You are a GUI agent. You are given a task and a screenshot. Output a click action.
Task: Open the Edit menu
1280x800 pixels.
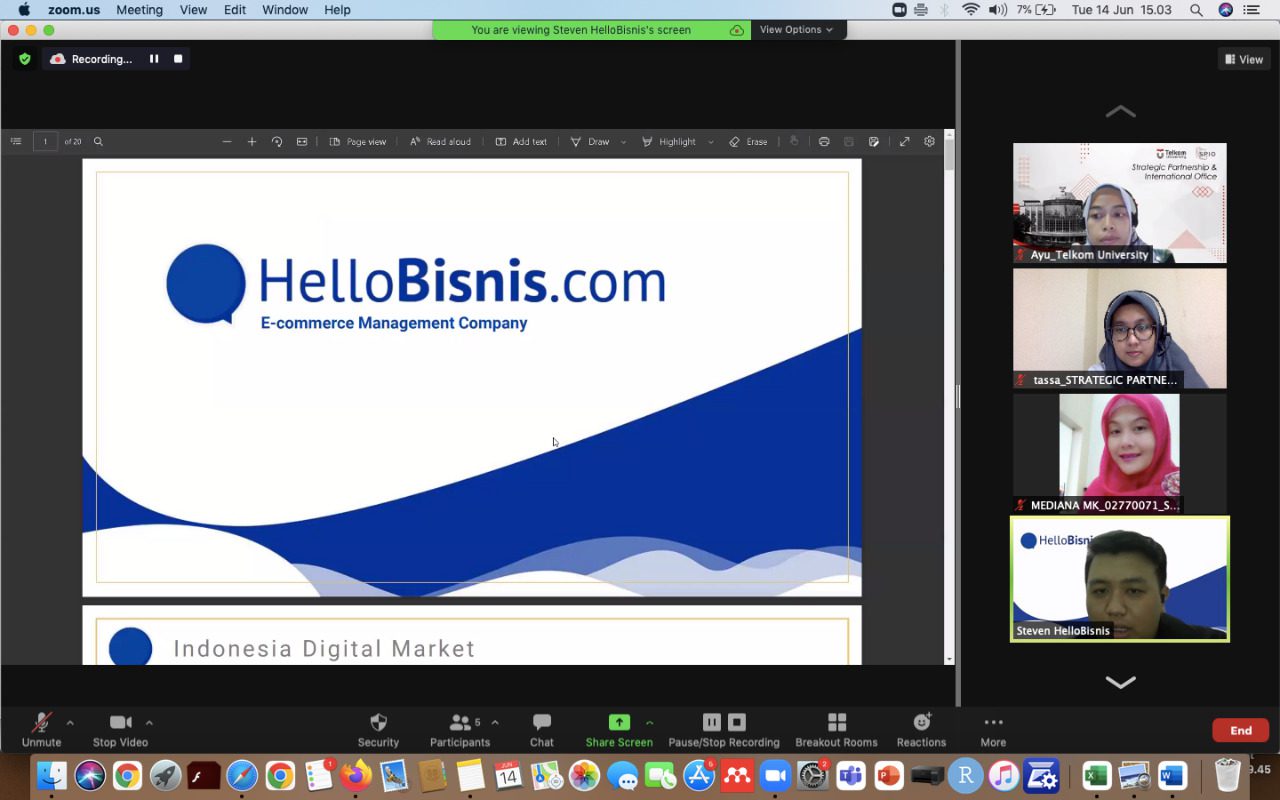pos(235,10)
